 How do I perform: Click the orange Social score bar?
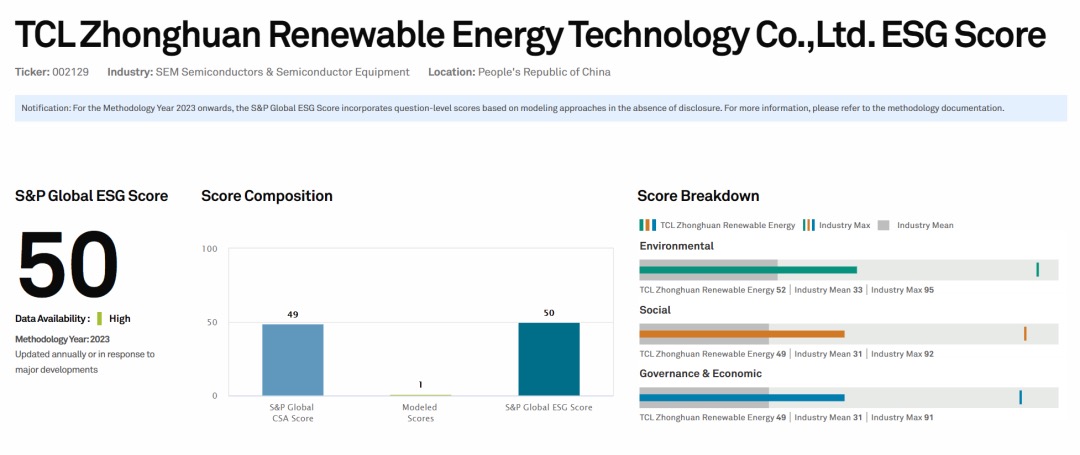point(741,334)
